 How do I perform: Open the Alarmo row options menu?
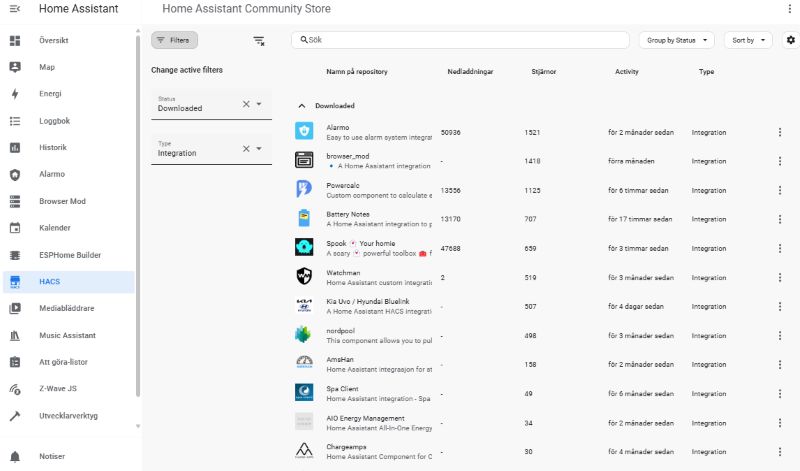coord(780,133)
